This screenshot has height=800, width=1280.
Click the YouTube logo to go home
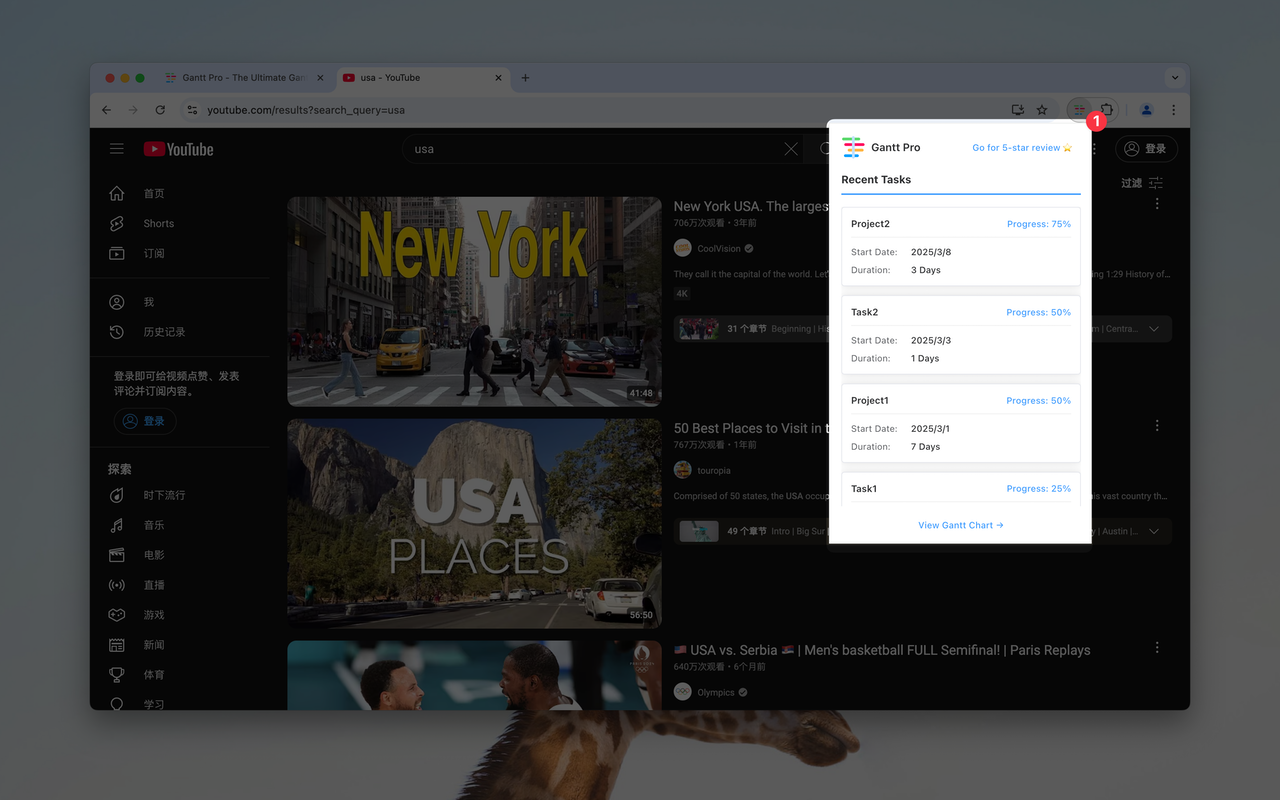coord(178,148)
